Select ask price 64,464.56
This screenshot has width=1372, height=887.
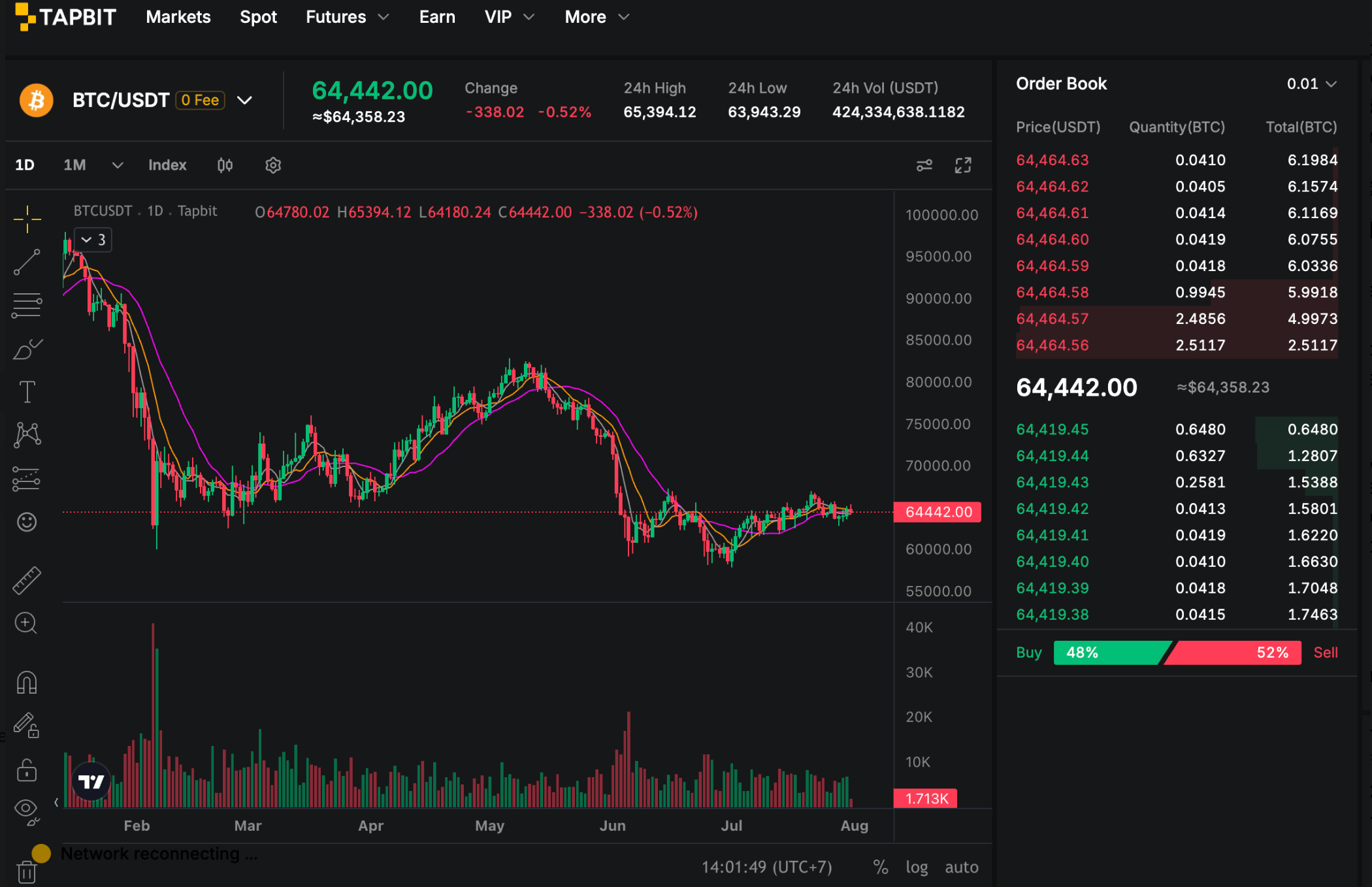point(1053,345)
